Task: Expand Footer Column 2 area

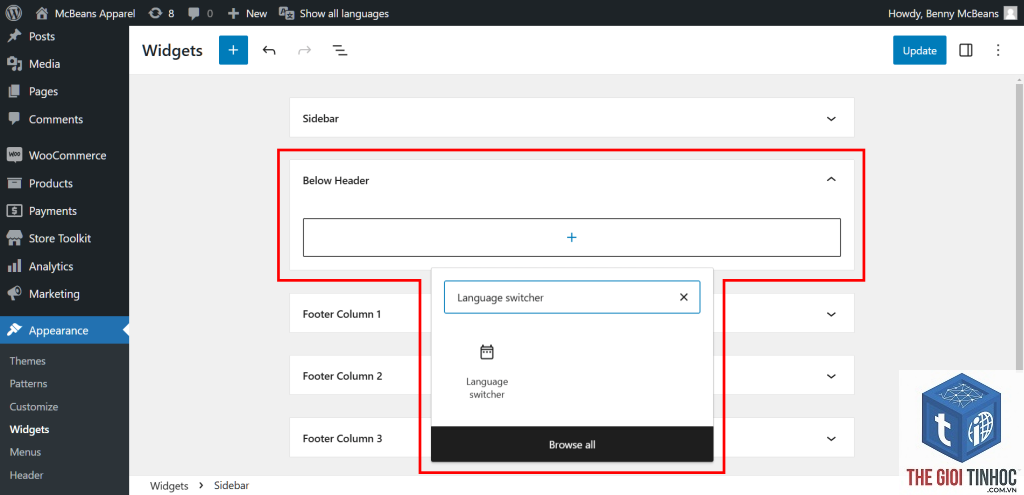Action: [x=831, y=376]
